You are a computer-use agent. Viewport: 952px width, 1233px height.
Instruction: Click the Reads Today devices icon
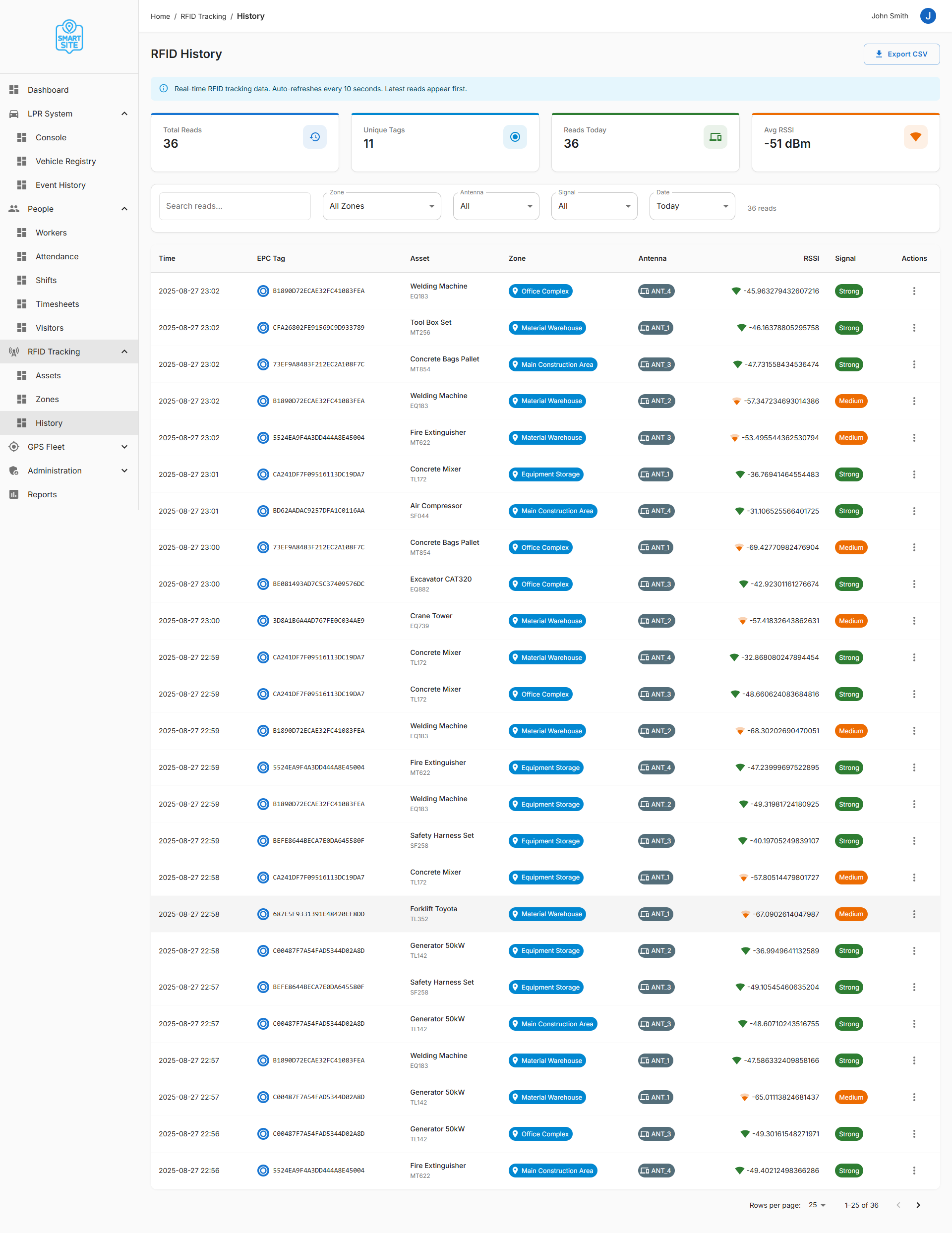(715, 137)
